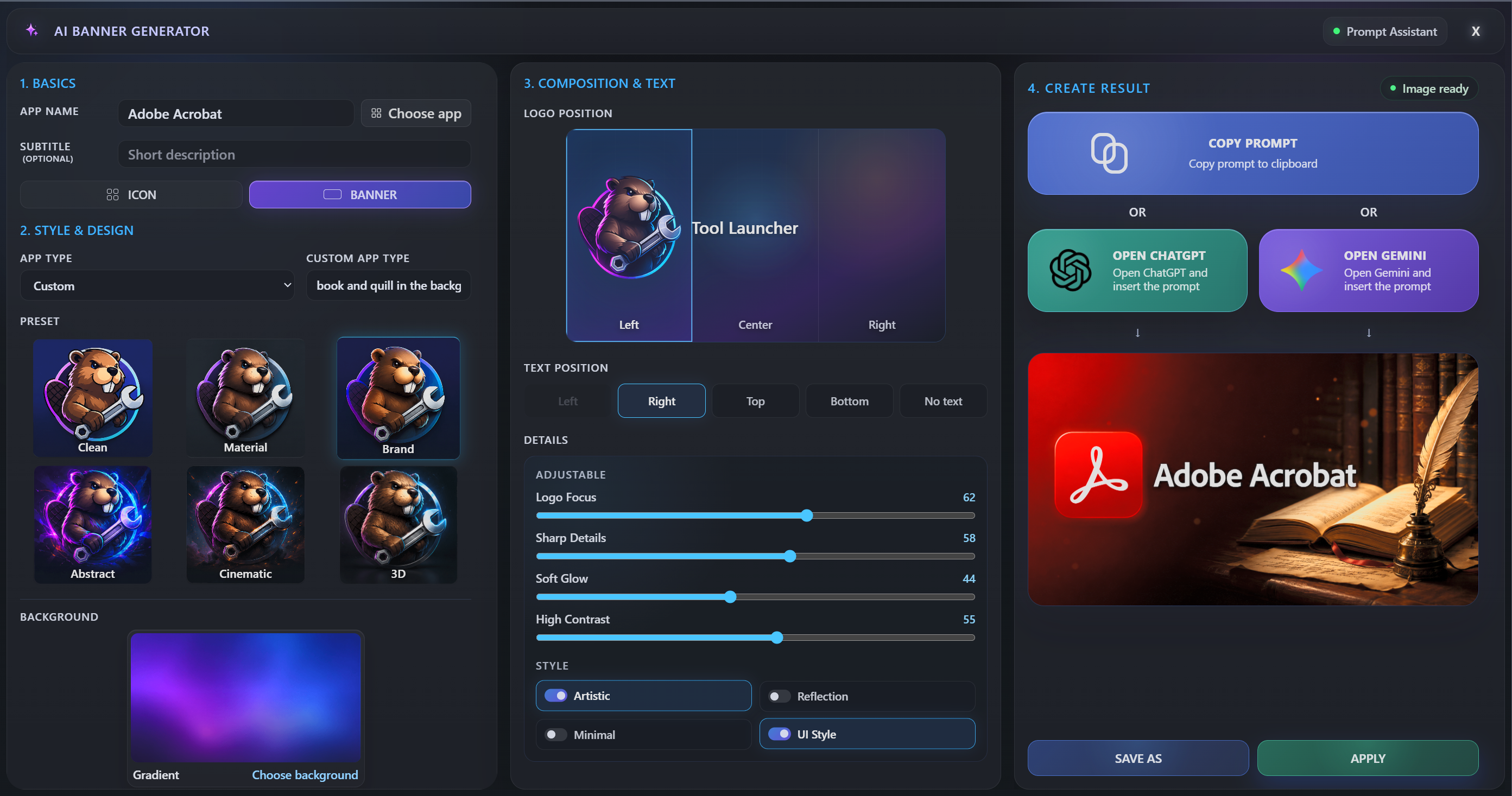1512x796 pixels.
Task: Click Copy Prompt to clipboard
Action: (1253, 153)
